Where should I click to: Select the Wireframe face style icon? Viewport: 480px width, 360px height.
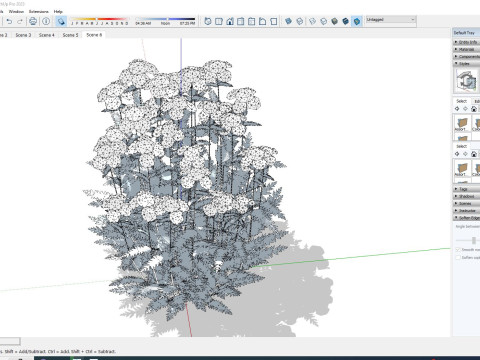(312, 21)
